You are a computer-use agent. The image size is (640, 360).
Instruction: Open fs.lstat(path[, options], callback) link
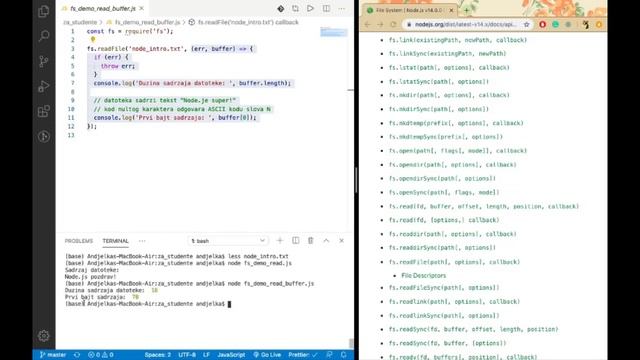tap(449, 68)
